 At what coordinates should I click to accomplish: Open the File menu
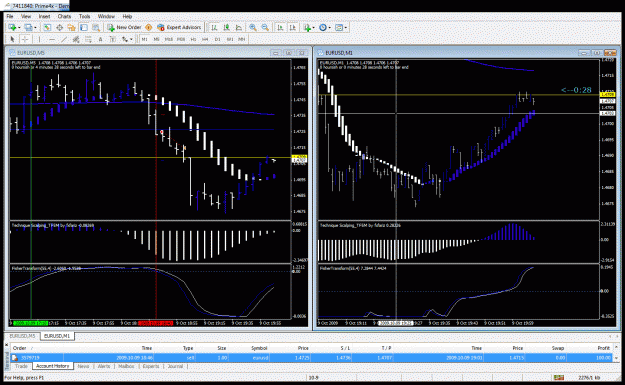(x=10, y=16)
